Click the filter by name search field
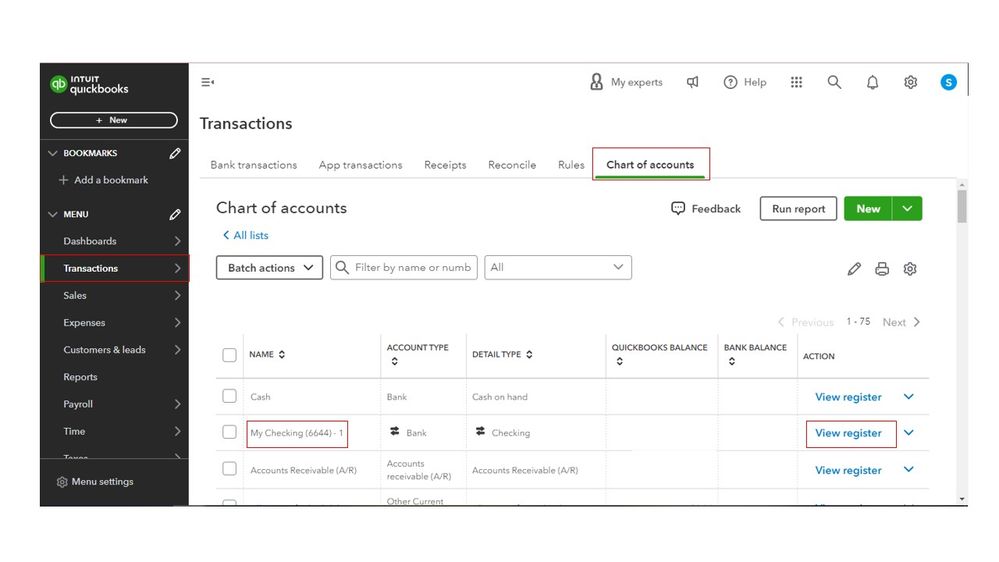 coord(412,267)
